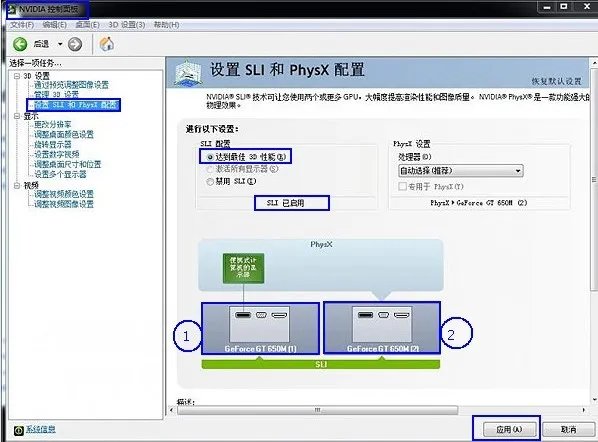Select GeForce GT 650M (1) GPU card

coord(260,328)
